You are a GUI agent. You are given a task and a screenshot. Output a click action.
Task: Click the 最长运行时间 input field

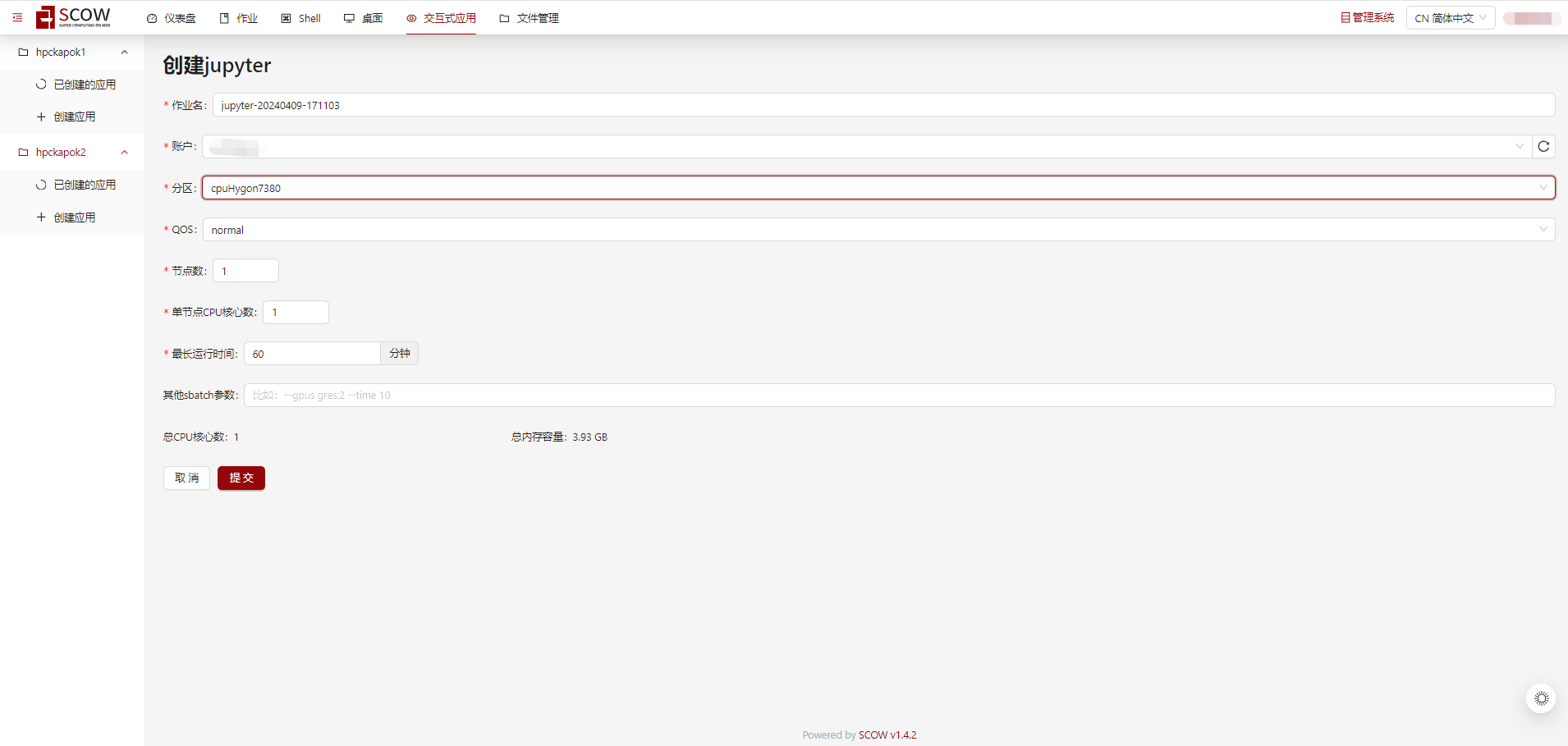point(312,354)
